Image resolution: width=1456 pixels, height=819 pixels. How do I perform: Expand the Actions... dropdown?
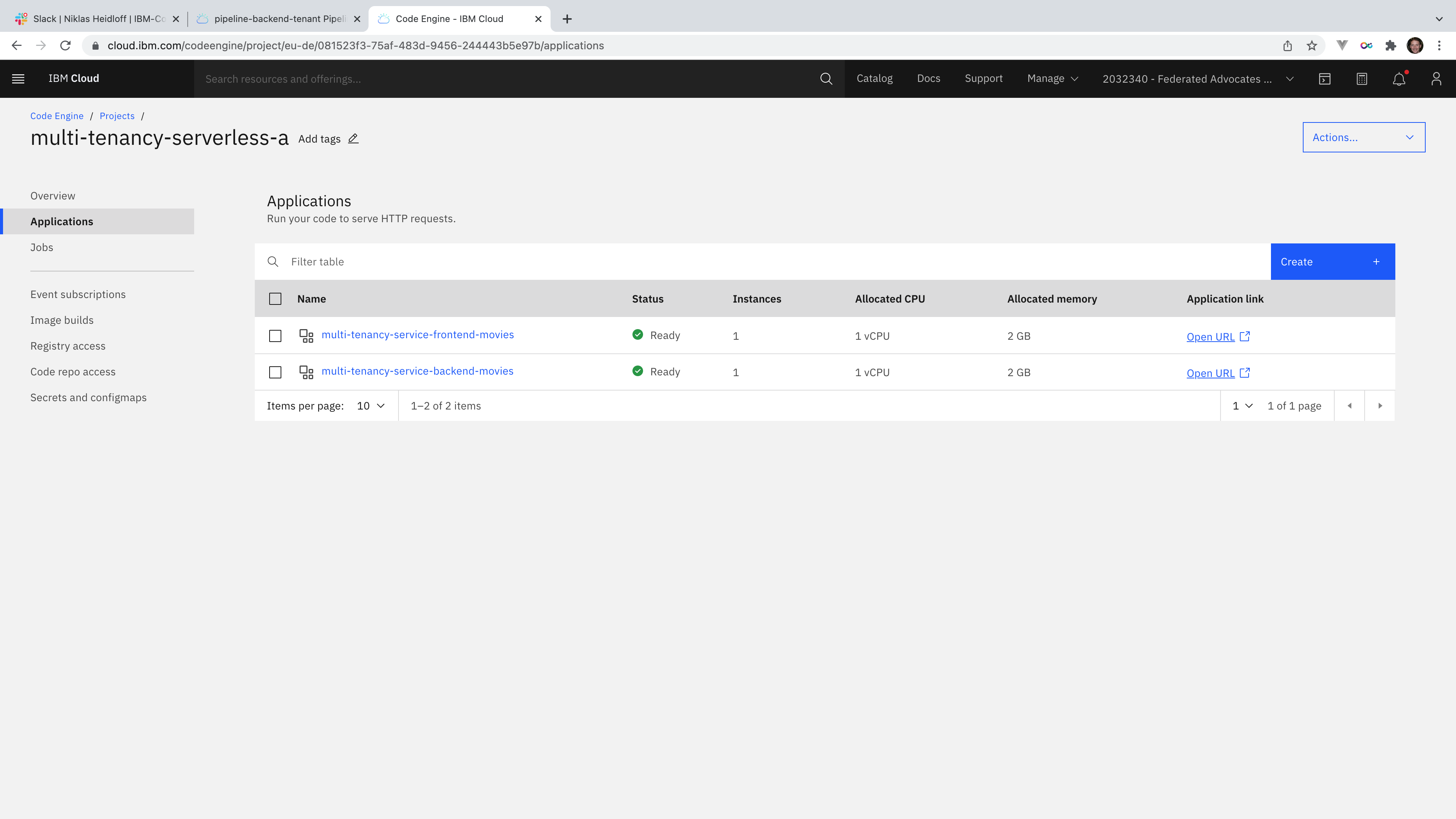point(1363,137)
